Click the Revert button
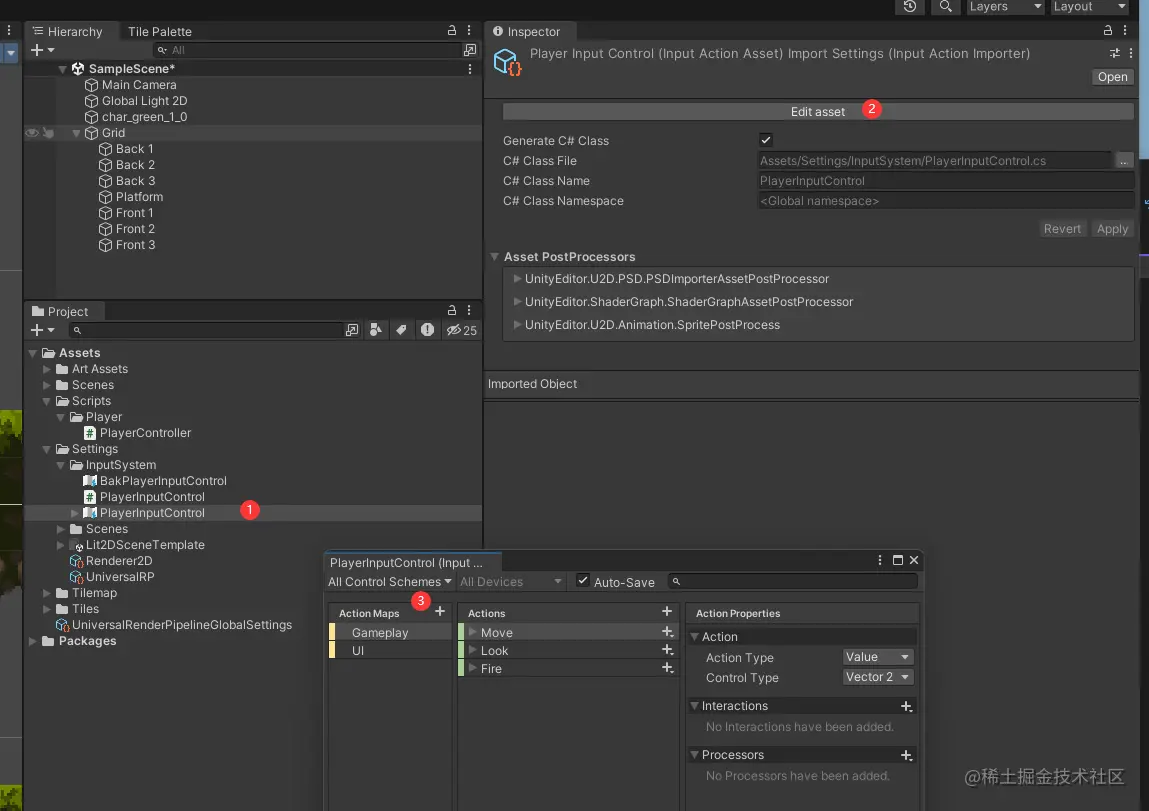 click(1062, 229)
